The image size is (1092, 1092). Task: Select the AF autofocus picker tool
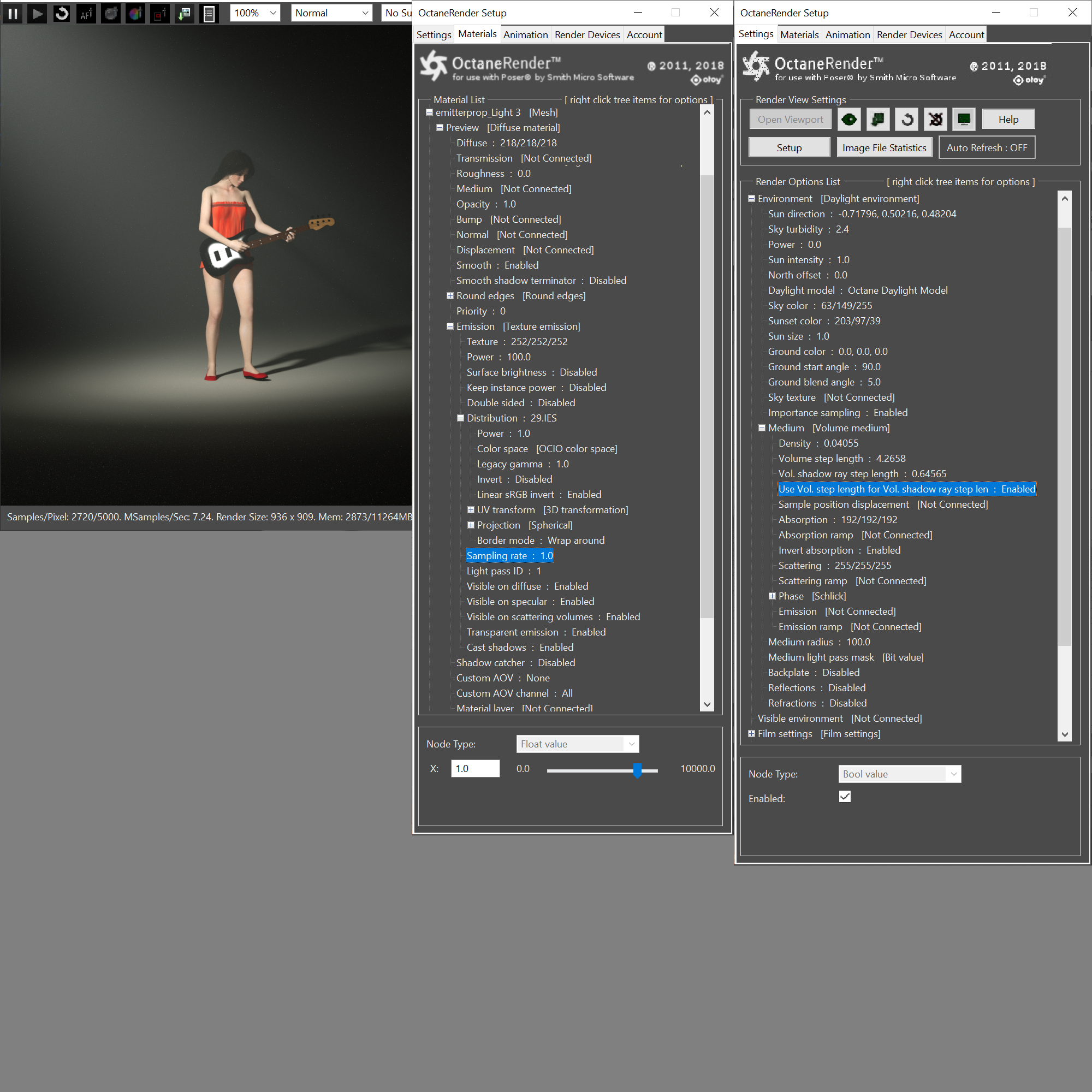(86, 13)
